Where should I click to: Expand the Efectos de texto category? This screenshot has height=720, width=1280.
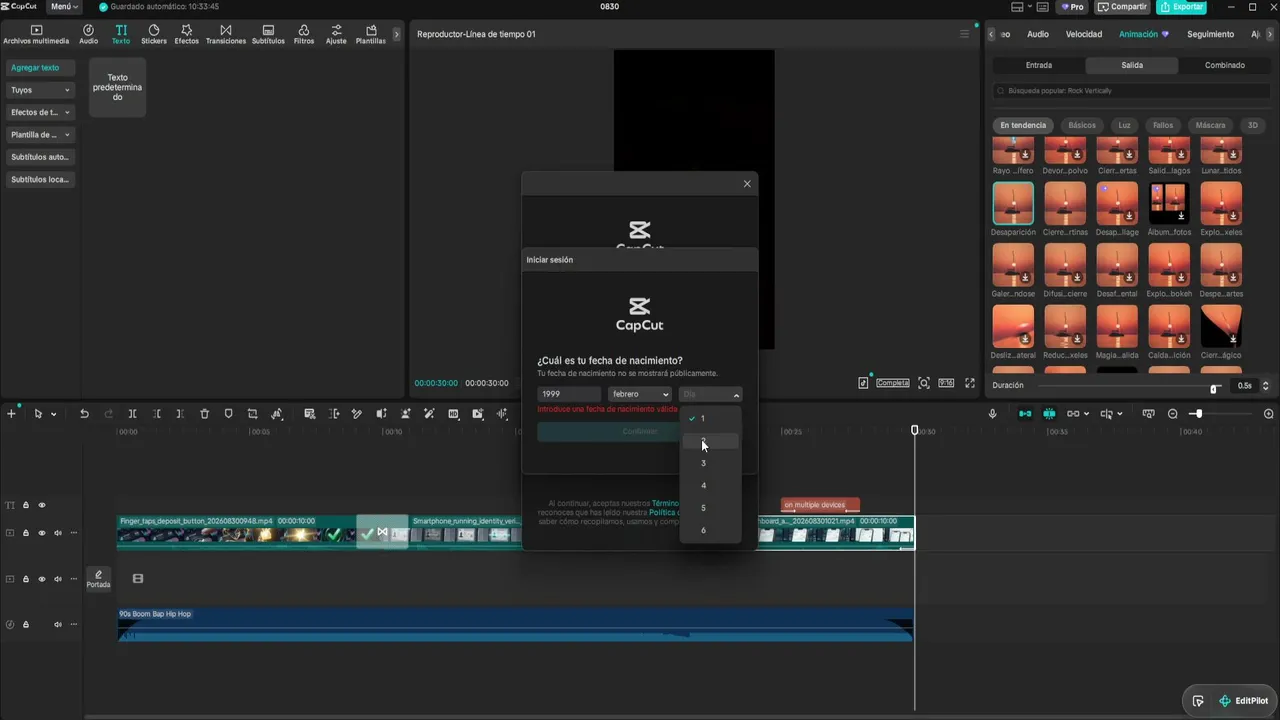click(40, 112)
